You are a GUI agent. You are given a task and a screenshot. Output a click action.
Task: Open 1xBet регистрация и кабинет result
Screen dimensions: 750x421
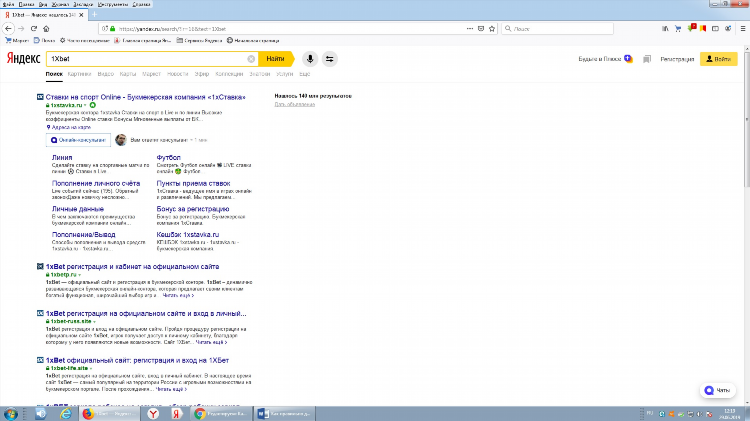click(x=132, y=266)
